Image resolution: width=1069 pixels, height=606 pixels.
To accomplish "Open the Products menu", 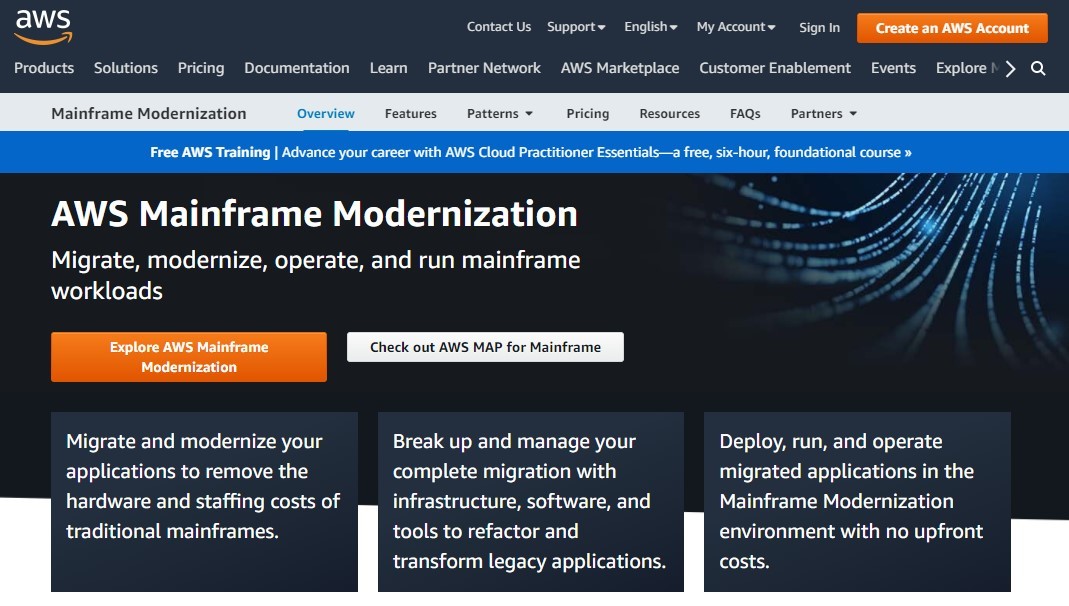I will pyautogui.click(x=44, y=68).
